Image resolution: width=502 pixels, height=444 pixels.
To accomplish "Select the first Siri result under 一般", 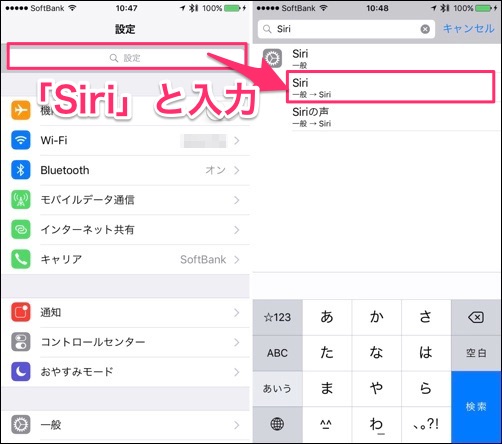I will (377, 58).
